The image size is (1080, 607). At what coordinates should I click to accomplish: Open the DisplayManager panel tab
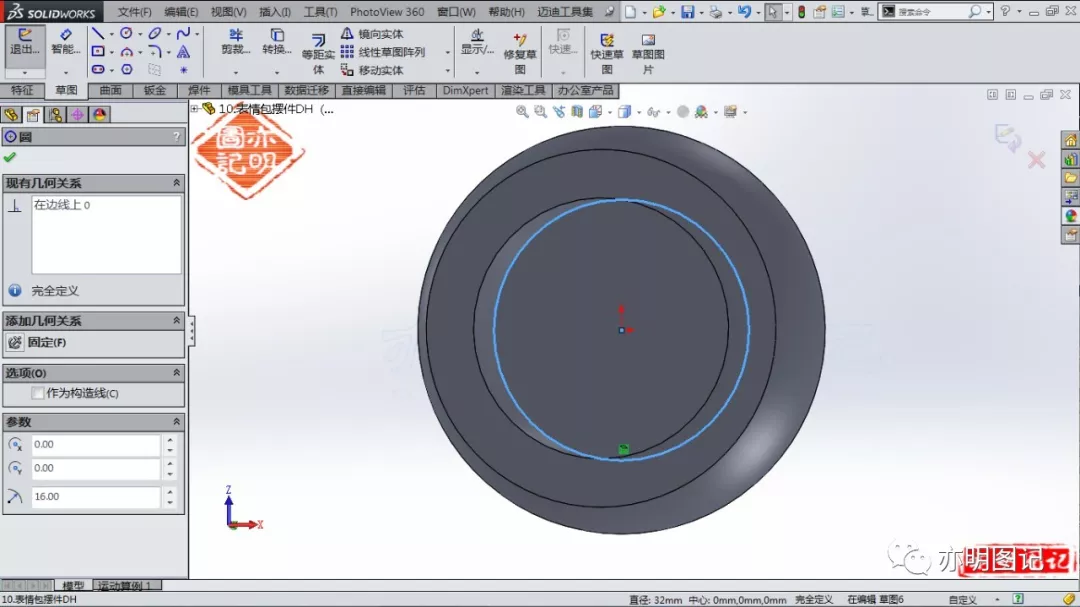[x=100, y=114]
